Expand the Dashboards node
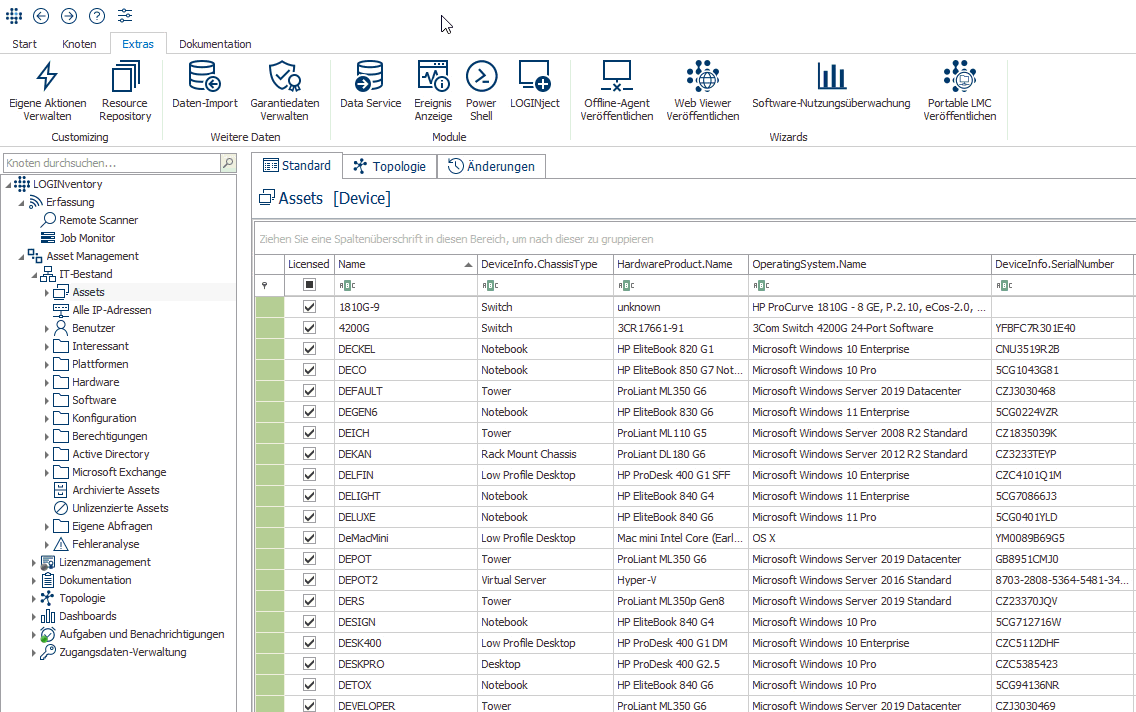The width and height of the screenshot is (1136, 712). pyautogui.click(x=34, y=616)
